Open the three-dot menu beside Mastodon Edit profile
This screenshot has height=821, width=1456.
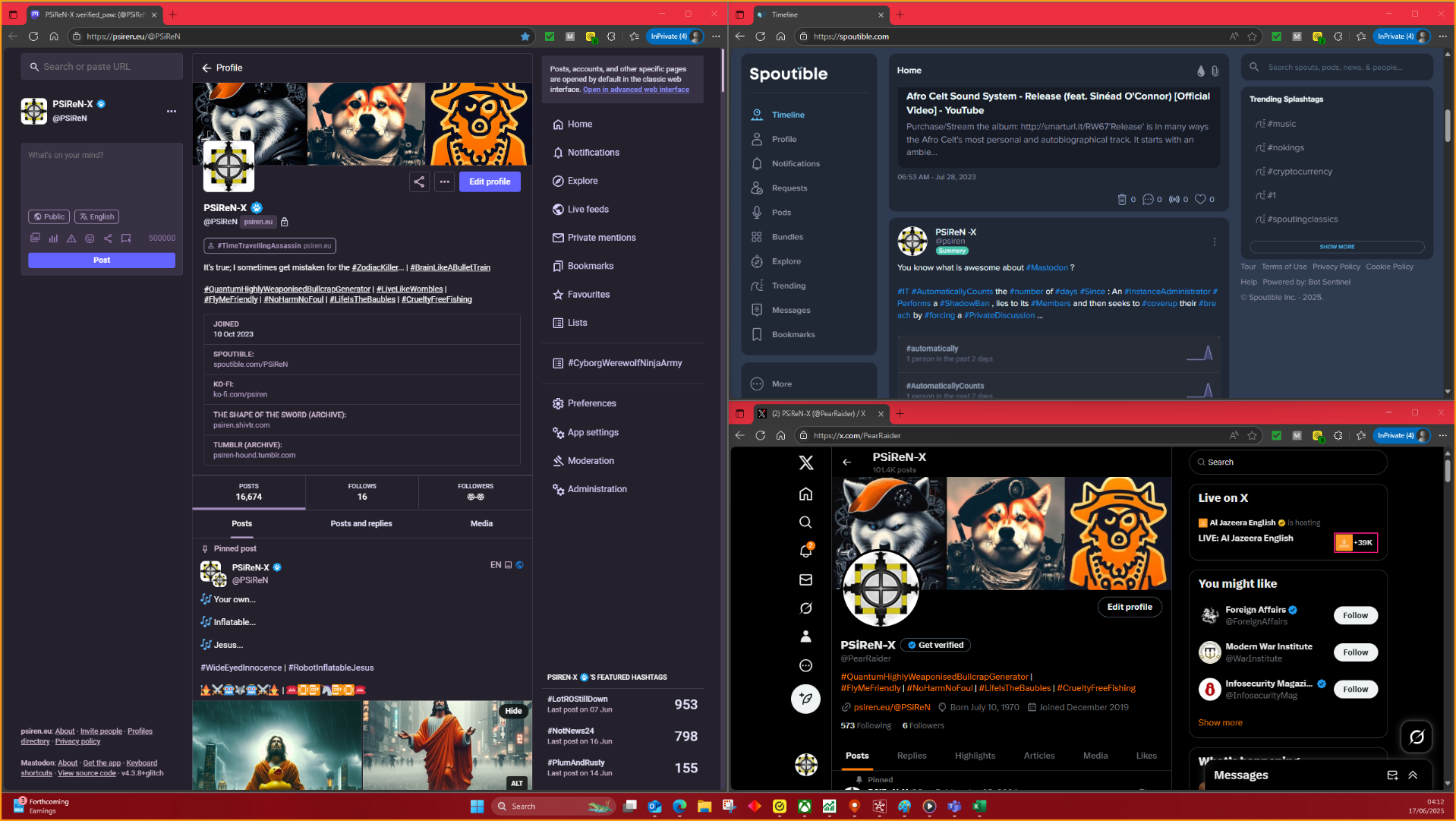pos(445,182)
